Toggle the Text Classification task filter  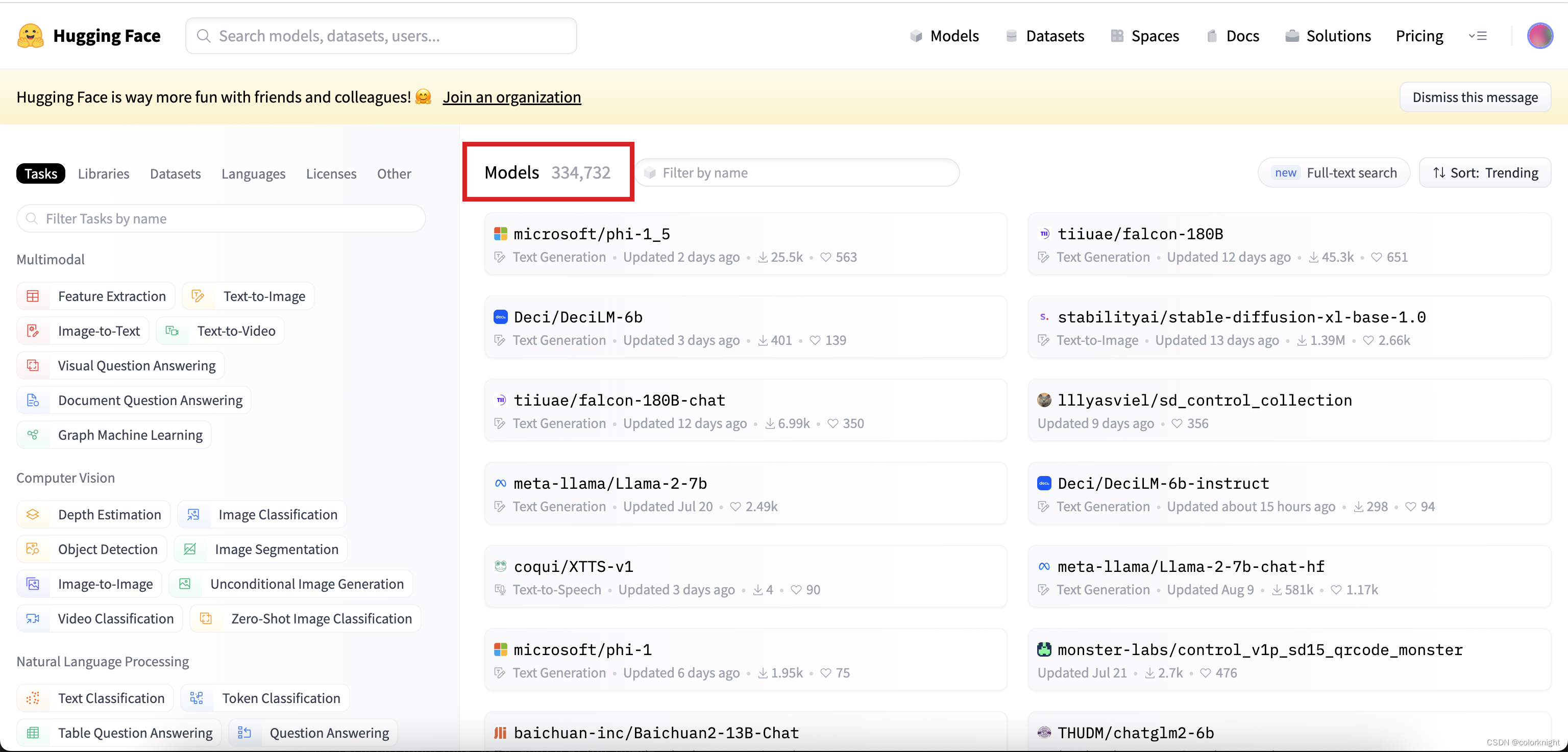click(95, 698)
